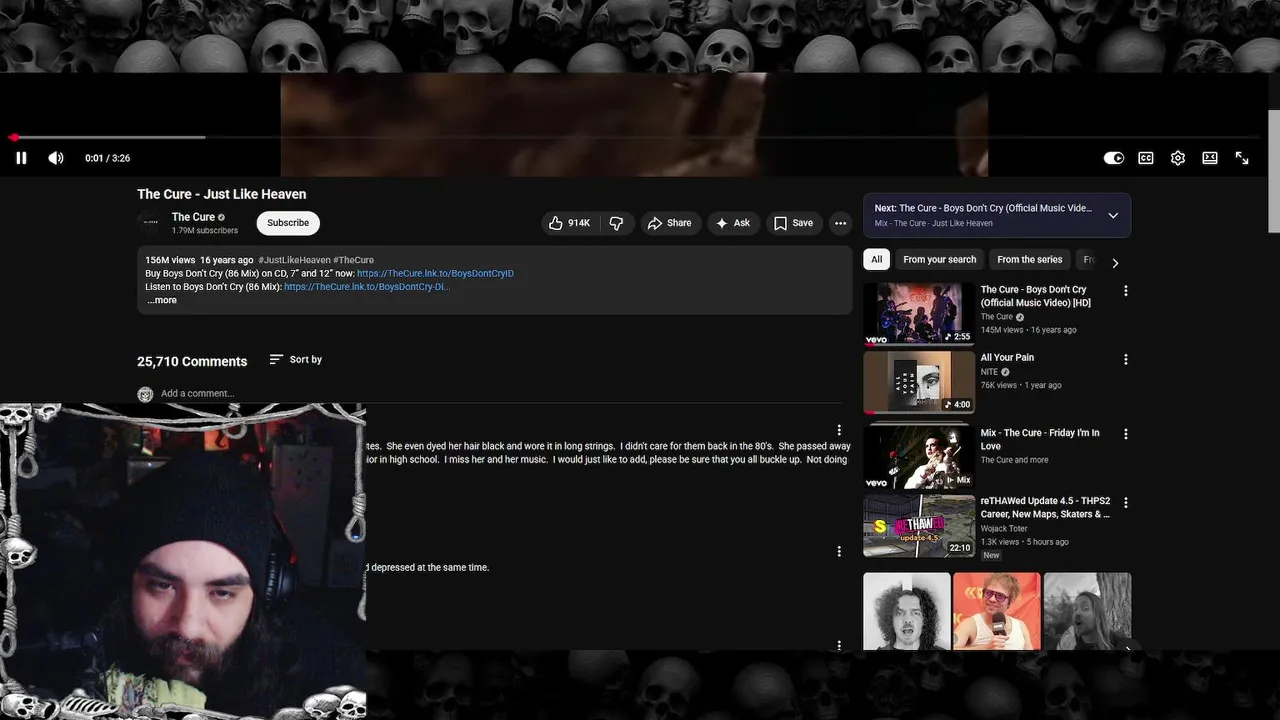This screenshot has width=1280, height=720.
Task: Expand description with ...more
Action: point(162,300)
